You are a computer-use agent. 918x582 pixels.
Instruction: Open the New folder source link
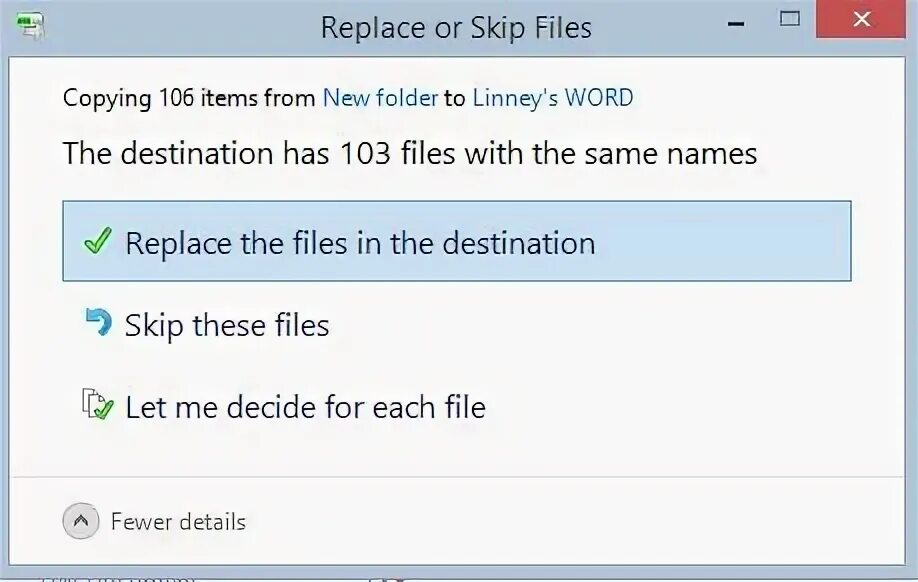[380, 98]
